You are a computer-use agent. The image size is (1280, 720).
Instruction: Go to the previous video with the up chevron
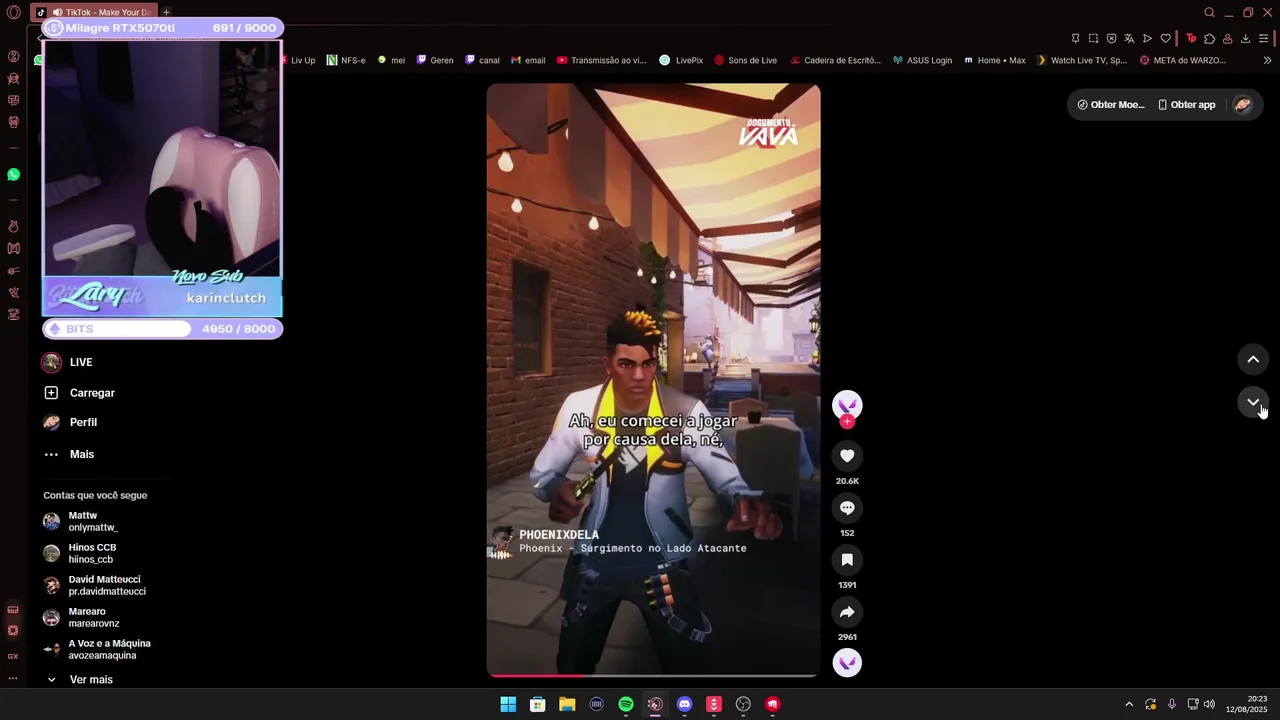tap(1253, 359)
